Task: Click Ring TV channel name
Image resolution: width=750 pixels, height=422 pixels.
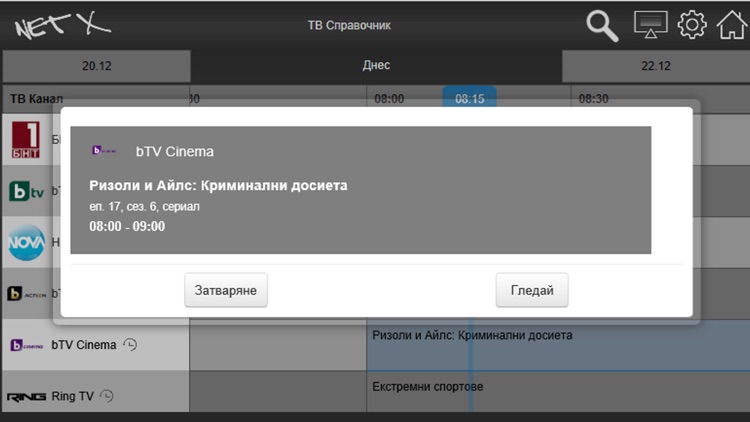Action: click(72, 396)
